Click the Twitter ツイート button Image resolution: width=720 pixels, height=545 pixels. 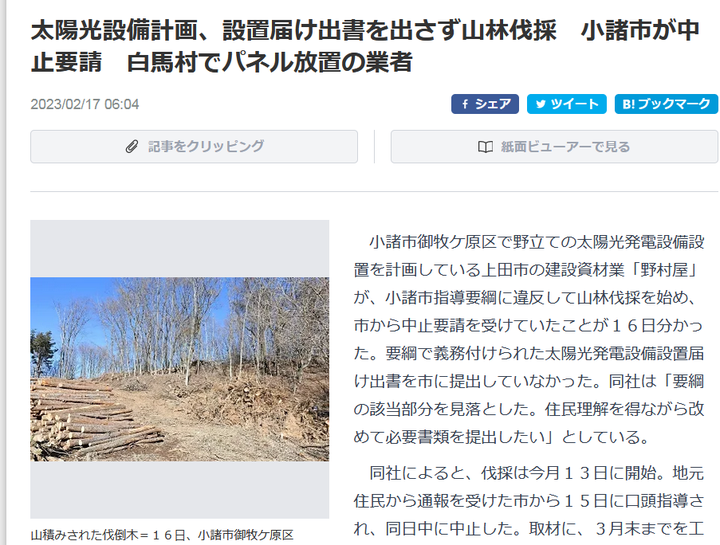coord(567,104)
